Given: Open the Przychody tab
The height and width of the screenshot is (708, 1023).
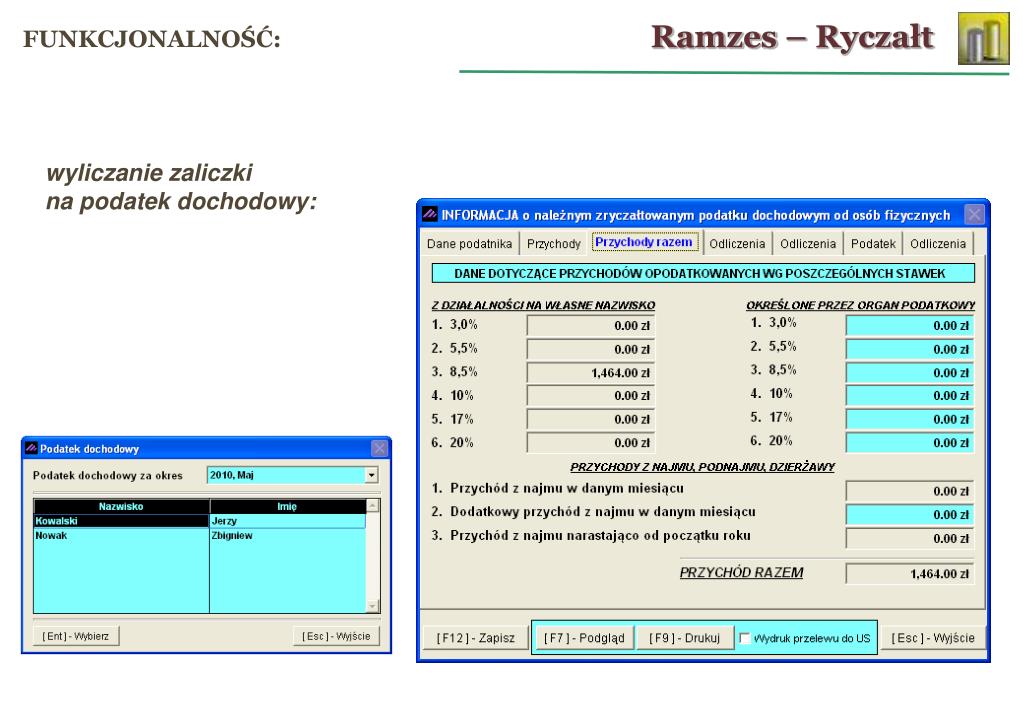Looking at the screenshot, I should 553,243.
